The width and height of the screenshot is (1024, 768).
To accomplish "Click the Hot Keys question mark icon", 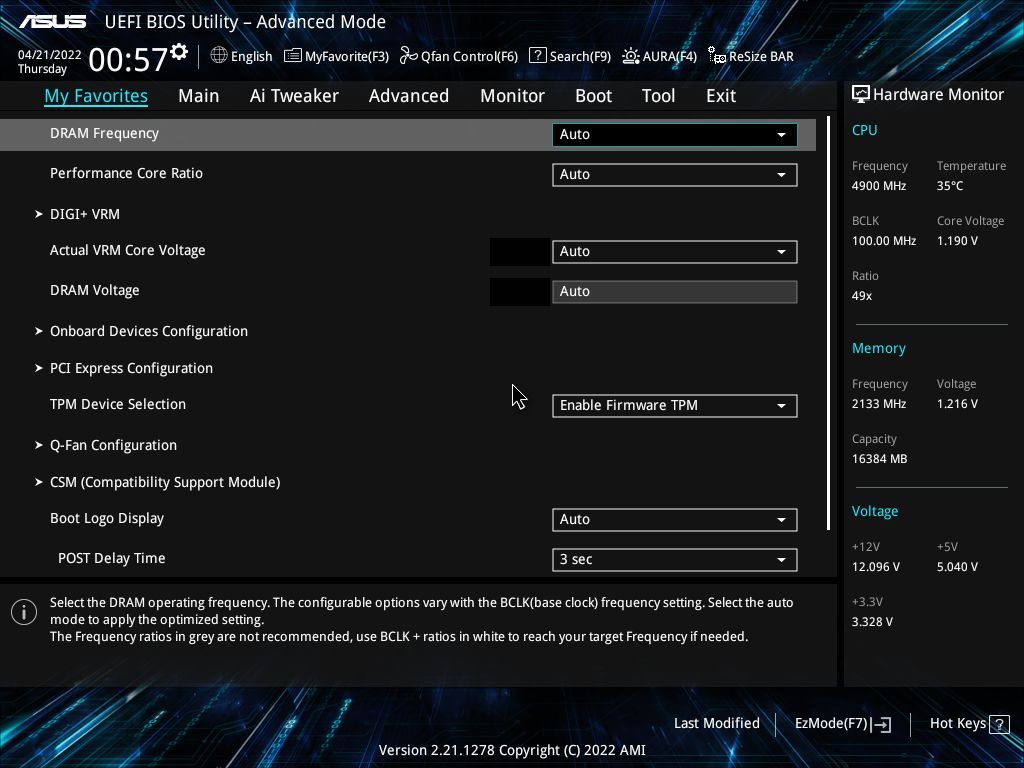I will tap(999, 724).
